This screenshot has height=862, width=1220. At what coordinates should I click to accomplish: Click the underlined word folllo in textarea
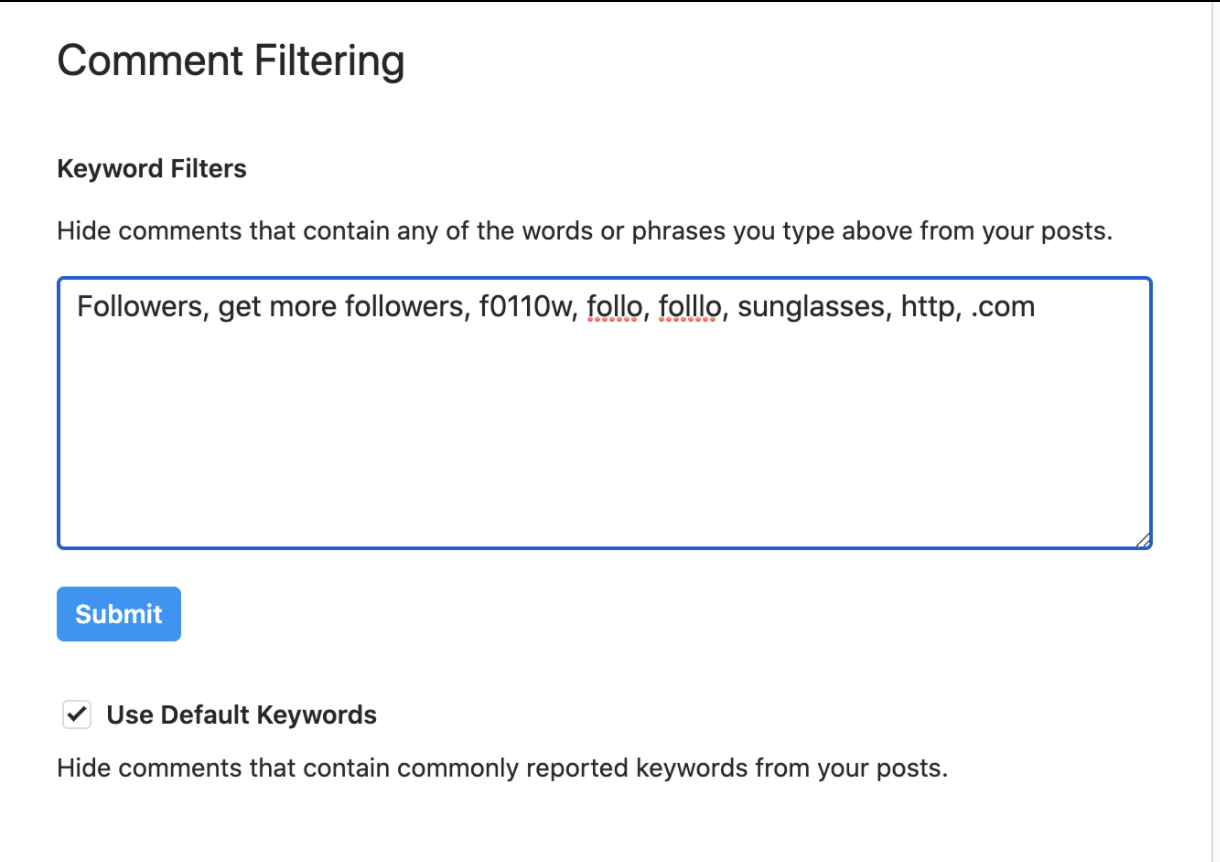point(690,307)
